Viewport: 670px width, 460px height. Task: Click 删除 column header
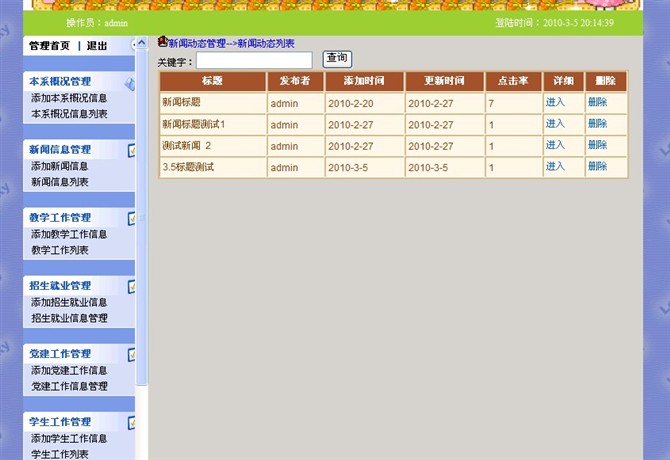[605, 81]
